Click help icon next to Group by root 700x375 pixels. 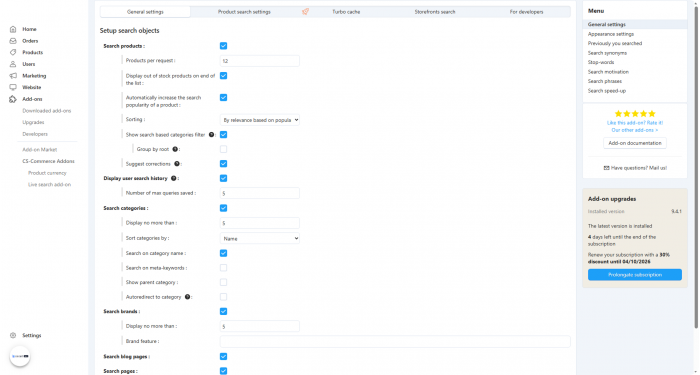[175, 149]
